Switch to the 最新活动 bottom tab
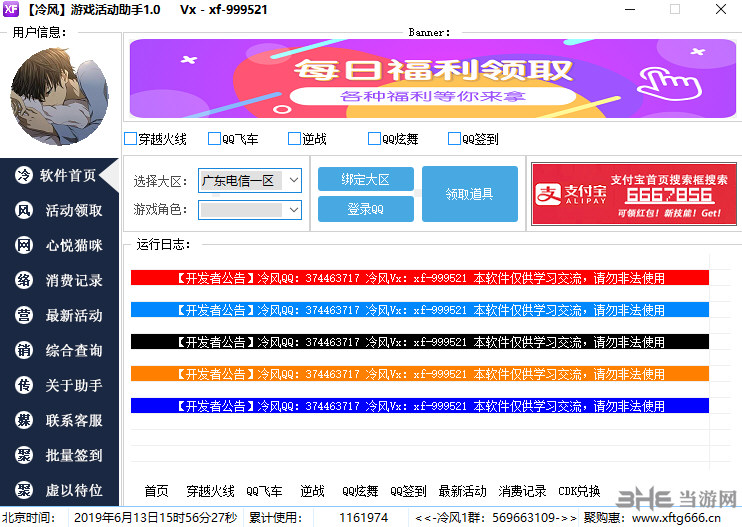The image size is (742, 527). [462, 491]
